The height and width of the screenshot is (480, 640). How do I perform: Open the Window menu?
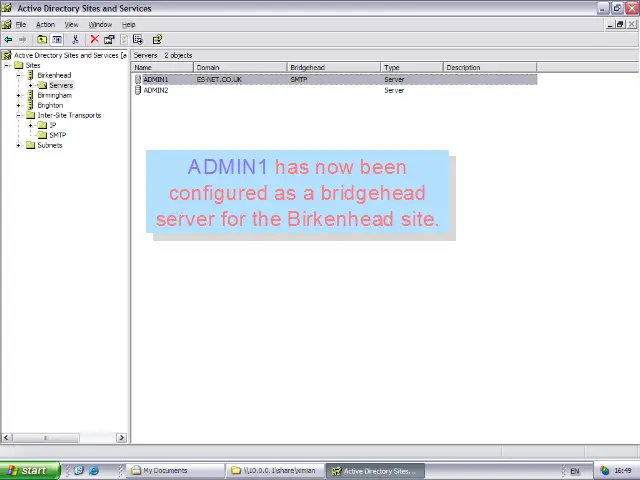[x=100, y=24]
